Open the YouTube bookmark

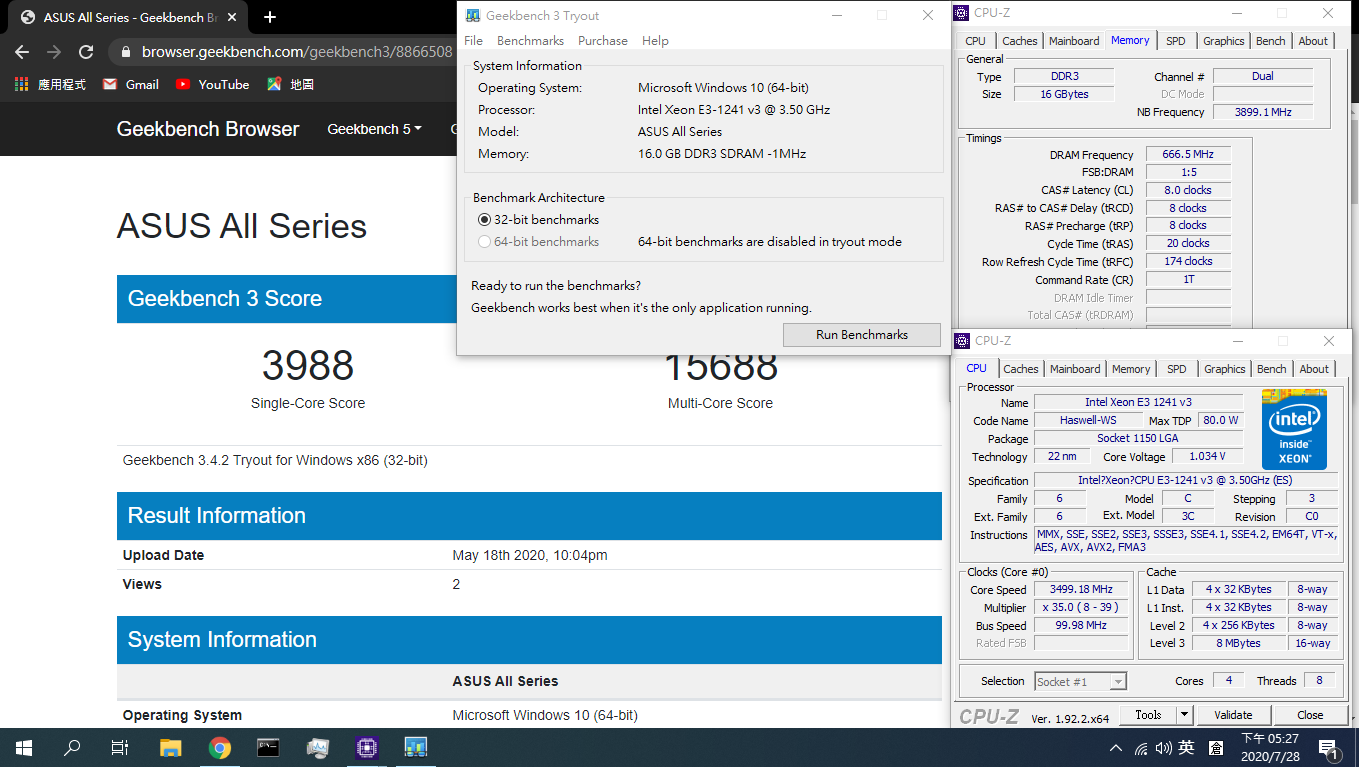(212, 84)
